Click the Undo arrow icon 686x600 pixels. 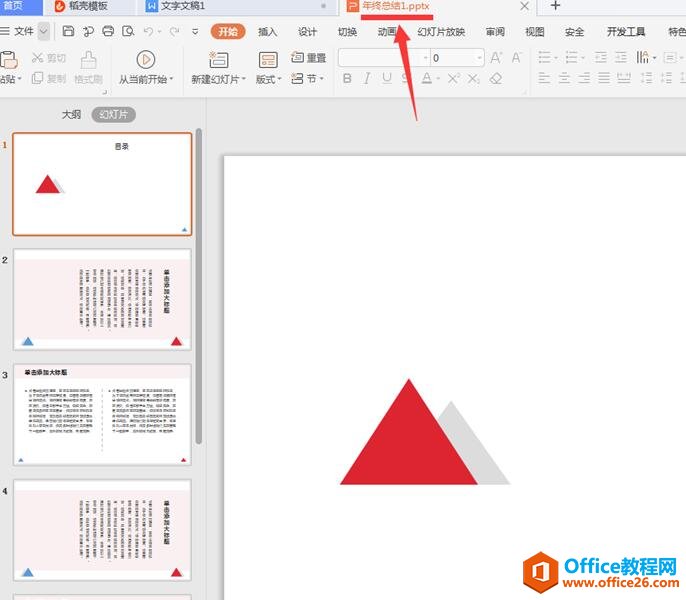tap(147, 32)
